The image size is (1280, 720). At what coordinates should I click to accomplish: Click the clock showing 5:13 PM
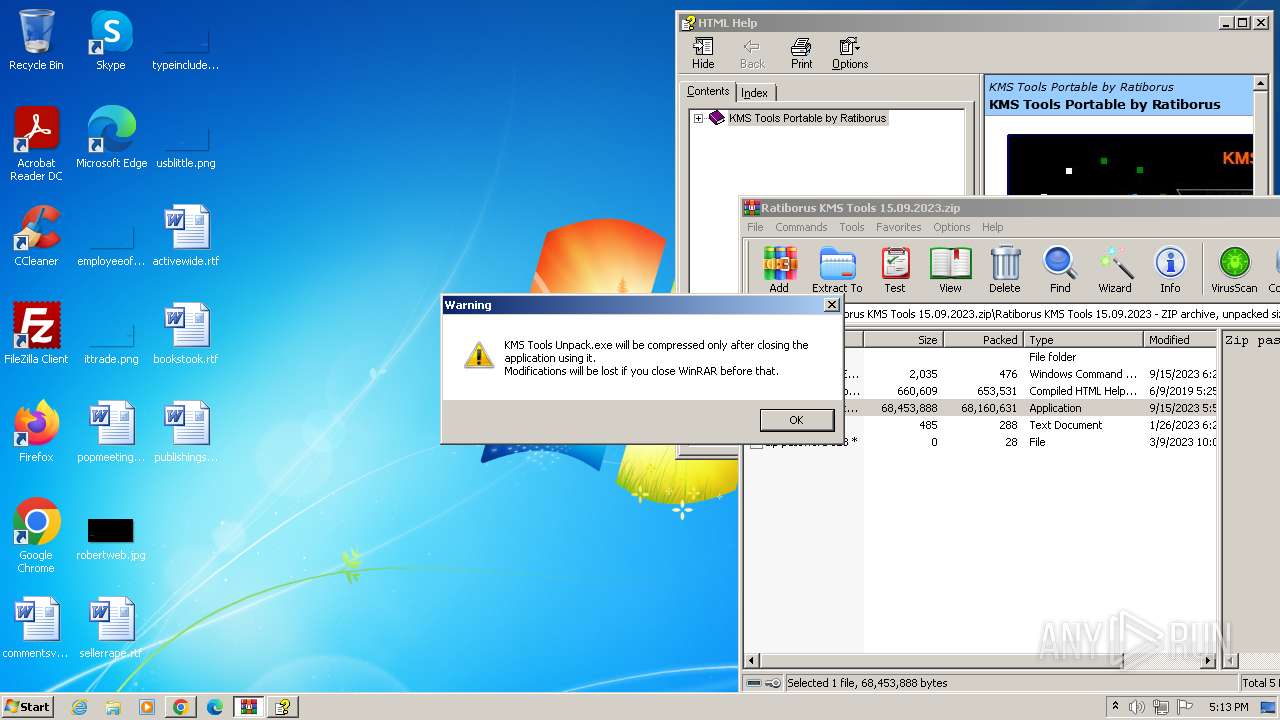1228,707
